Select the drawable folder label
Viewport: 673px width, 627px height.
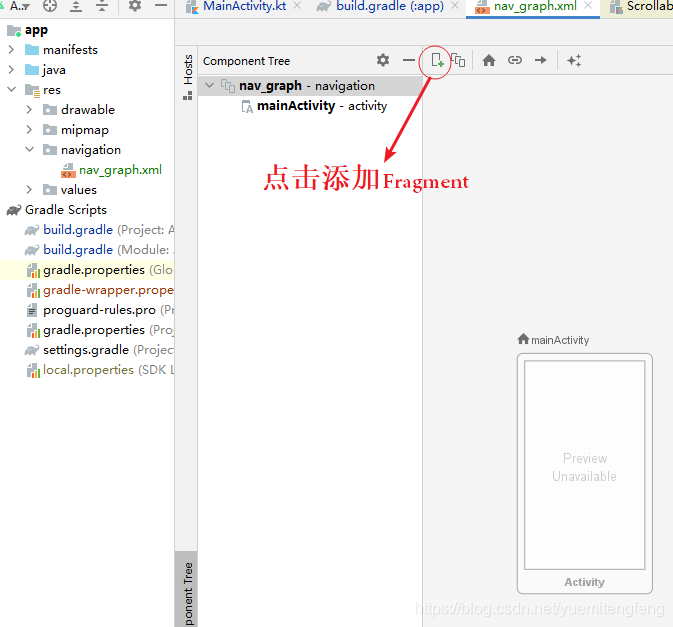click(88, 110)
